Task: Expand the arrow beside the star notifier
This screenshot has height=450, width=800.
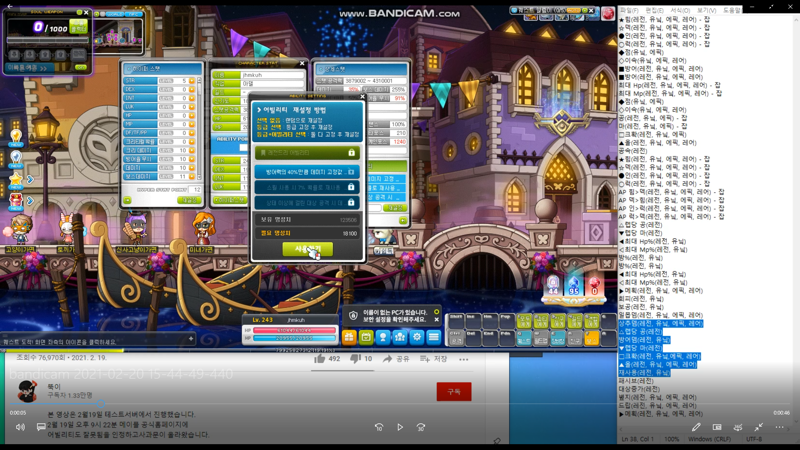Action: tap(30, 180)
